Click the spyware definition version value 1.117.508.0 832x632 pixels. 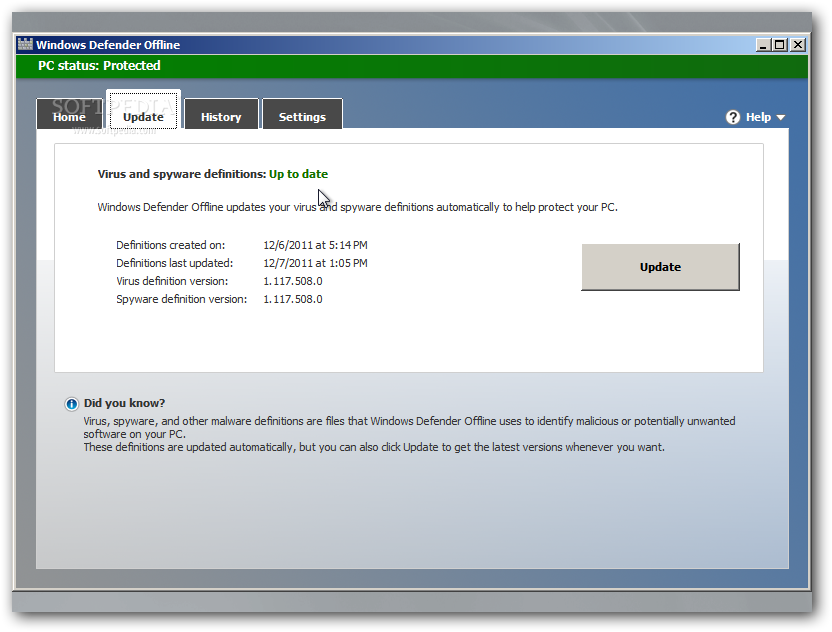tap(293, 299)
